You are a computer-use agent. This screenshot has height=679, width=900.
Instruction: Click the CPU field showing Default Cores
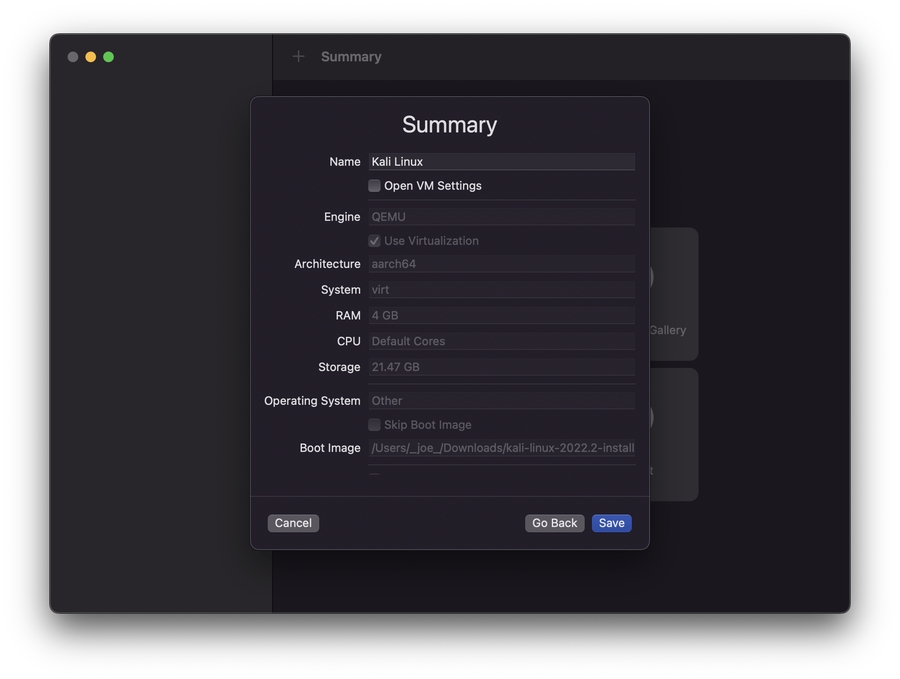tap(501, 341)
